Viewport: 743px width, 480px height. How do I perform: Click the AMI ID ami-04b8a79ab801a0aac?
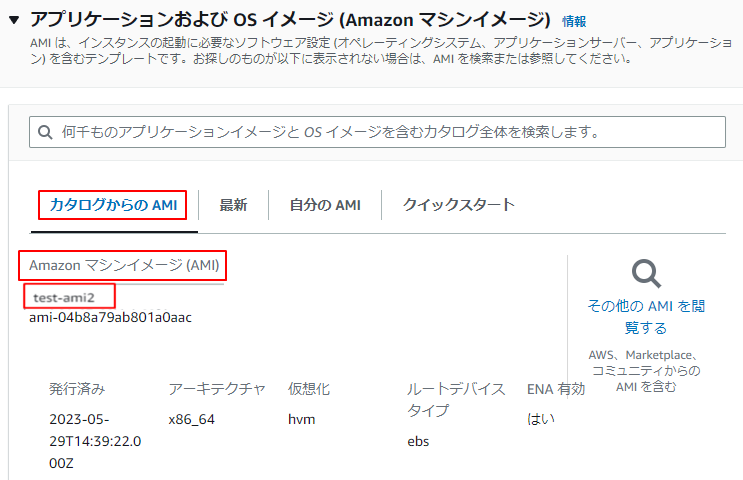pos(110,318)
